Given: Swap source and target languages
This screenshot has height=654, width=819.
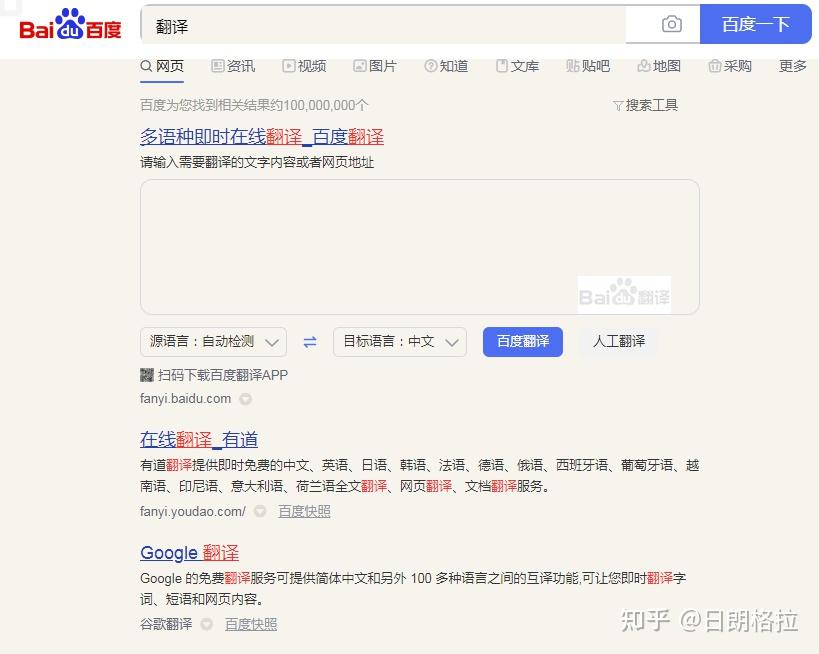Looking at the screenshot, I should pos(310,342).
